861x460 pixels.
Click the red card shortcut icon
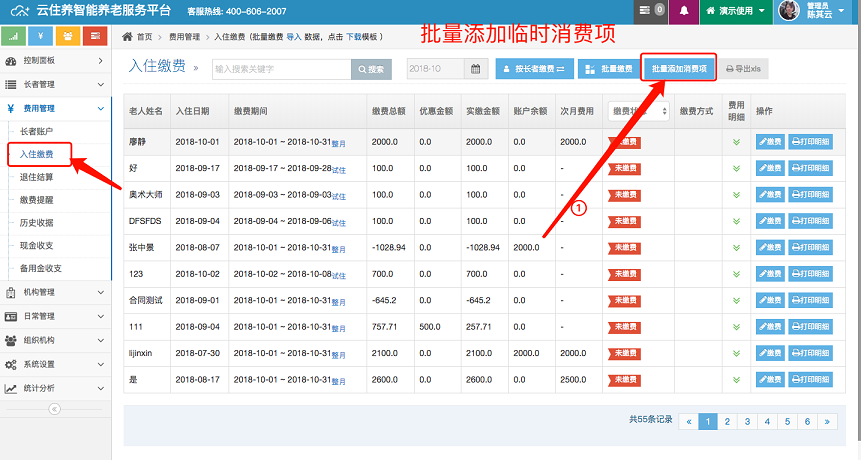[95, 36]
